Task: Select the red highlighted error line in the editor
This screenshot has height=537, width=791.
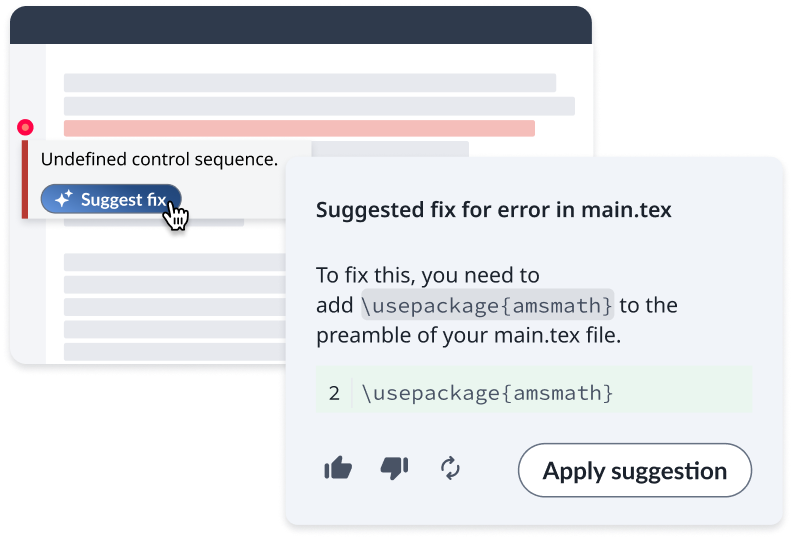Action: [299, 128]
